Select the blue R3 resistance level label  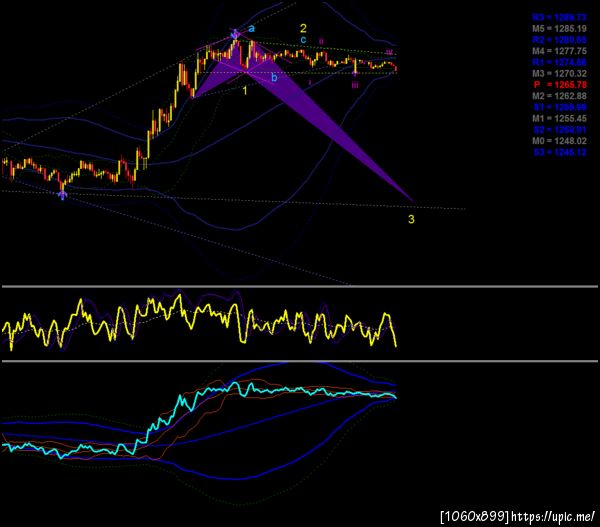(x=559, y=17)
